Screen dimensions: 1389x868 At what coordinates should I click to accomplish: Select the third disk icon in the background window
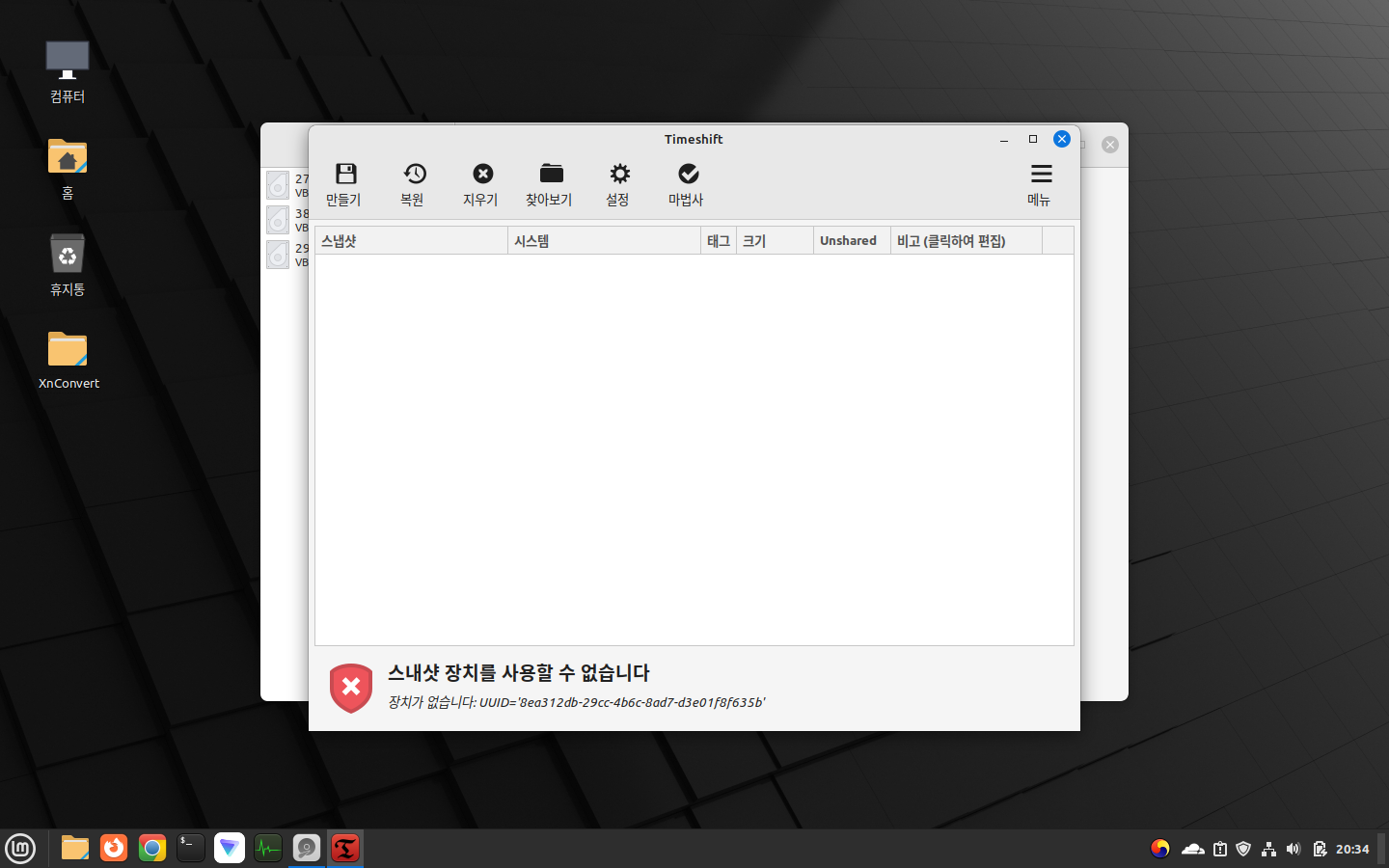pos(278,255)
